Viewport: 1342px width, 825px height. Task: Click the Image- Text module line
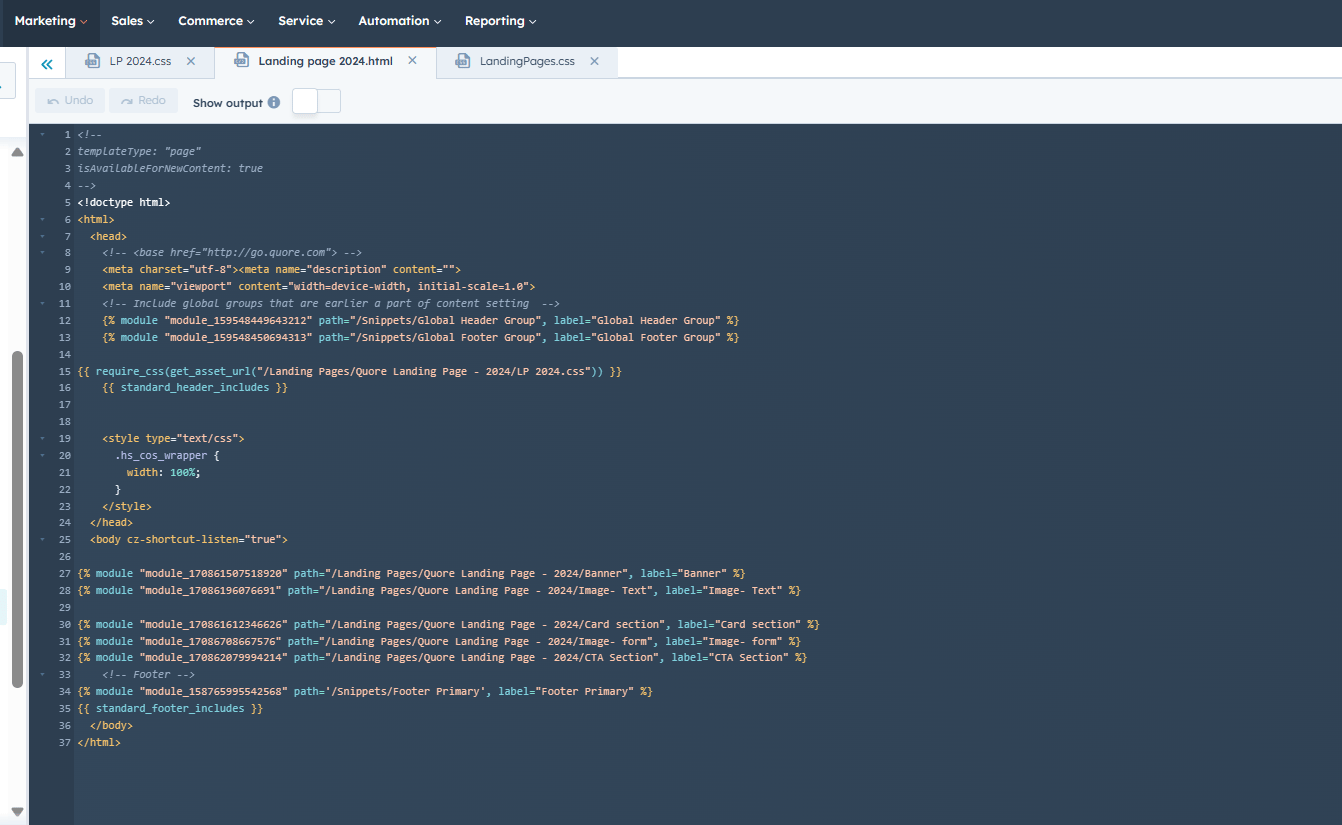tap(439, 590)
